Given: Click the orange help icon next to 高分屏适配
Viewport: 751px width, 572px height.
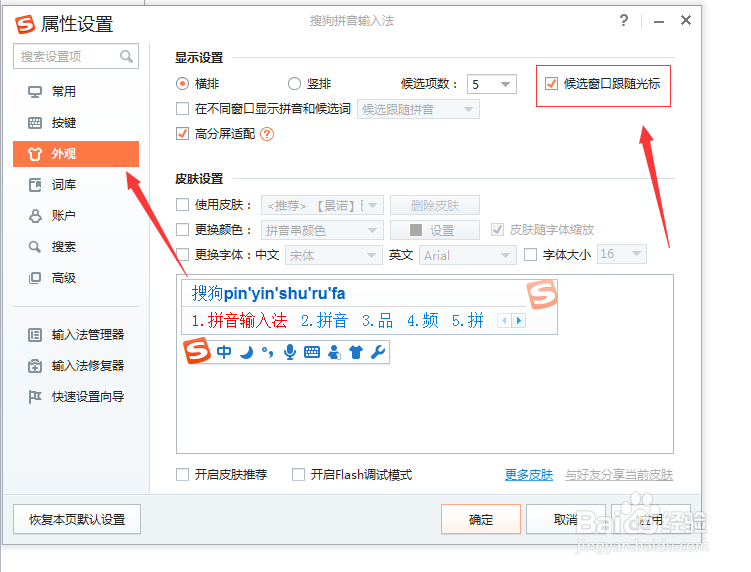Looking at the screenshot, I should click(267, 134).
